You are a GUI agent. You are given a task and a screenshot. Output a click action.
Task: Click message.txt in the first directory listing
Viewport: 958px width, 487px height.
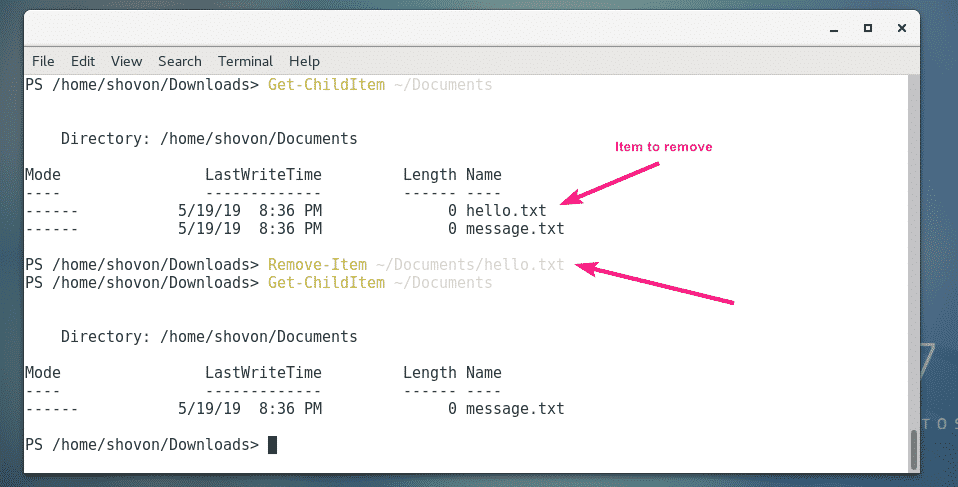click(515, 228)
